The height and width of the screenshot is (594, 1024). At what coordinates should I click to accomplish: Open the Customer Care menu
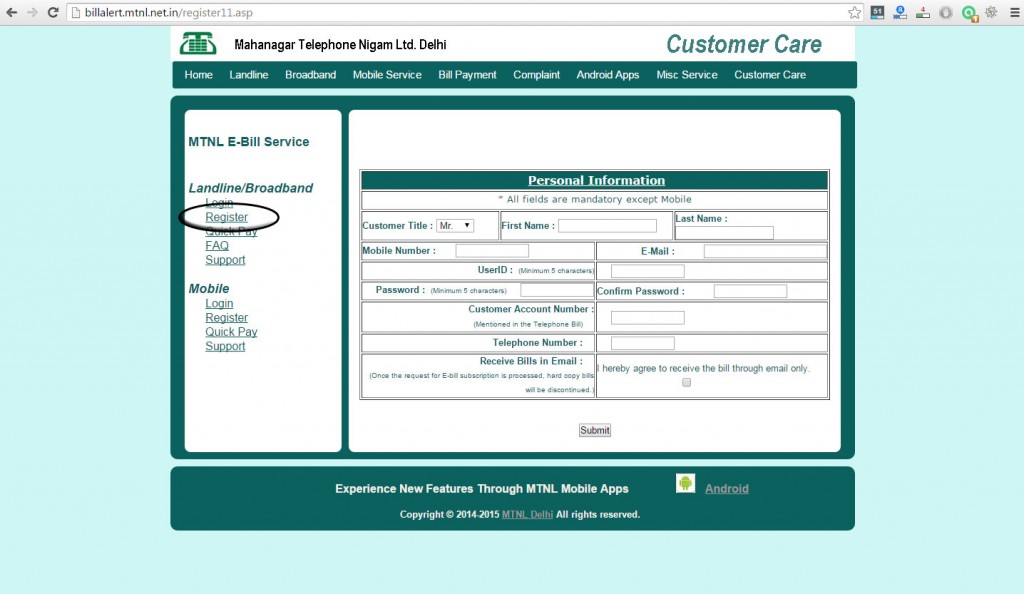770,75
